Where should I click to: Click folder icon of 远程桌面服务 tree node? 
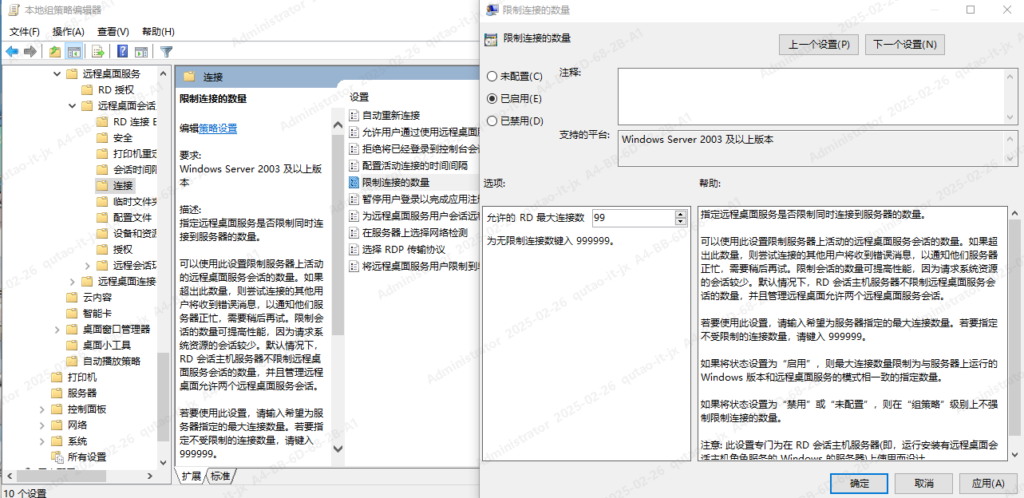(72, 74)
